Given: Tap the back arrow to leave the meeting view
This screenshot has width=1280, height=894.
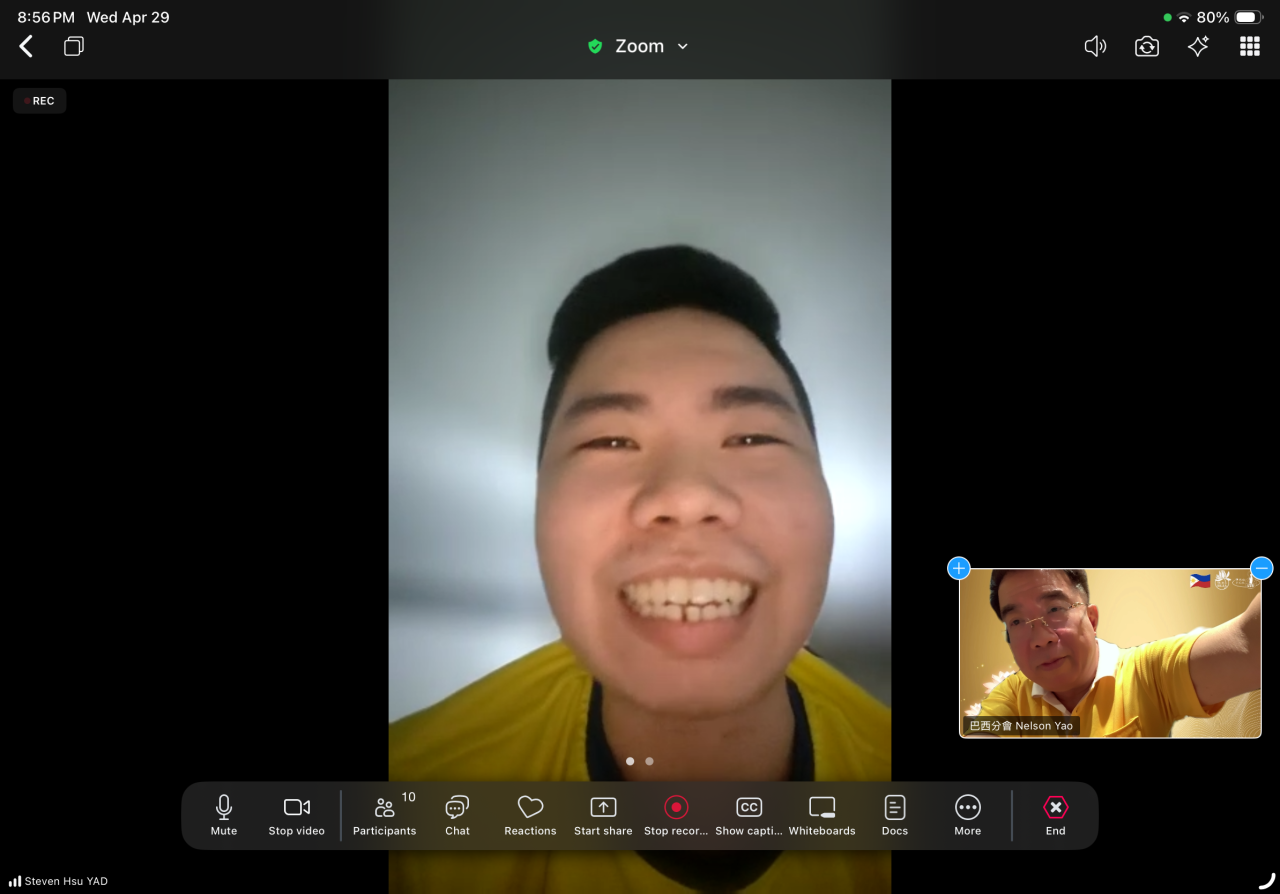Looking at the screenshot, I should click(27, 46).
